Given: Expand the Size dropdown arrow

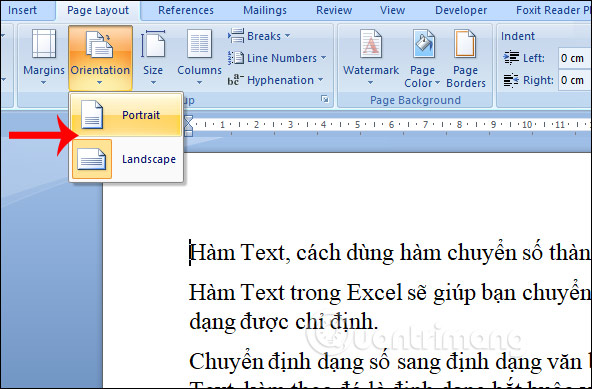Looking at the screenshot, I should click(x=153, y=82).
